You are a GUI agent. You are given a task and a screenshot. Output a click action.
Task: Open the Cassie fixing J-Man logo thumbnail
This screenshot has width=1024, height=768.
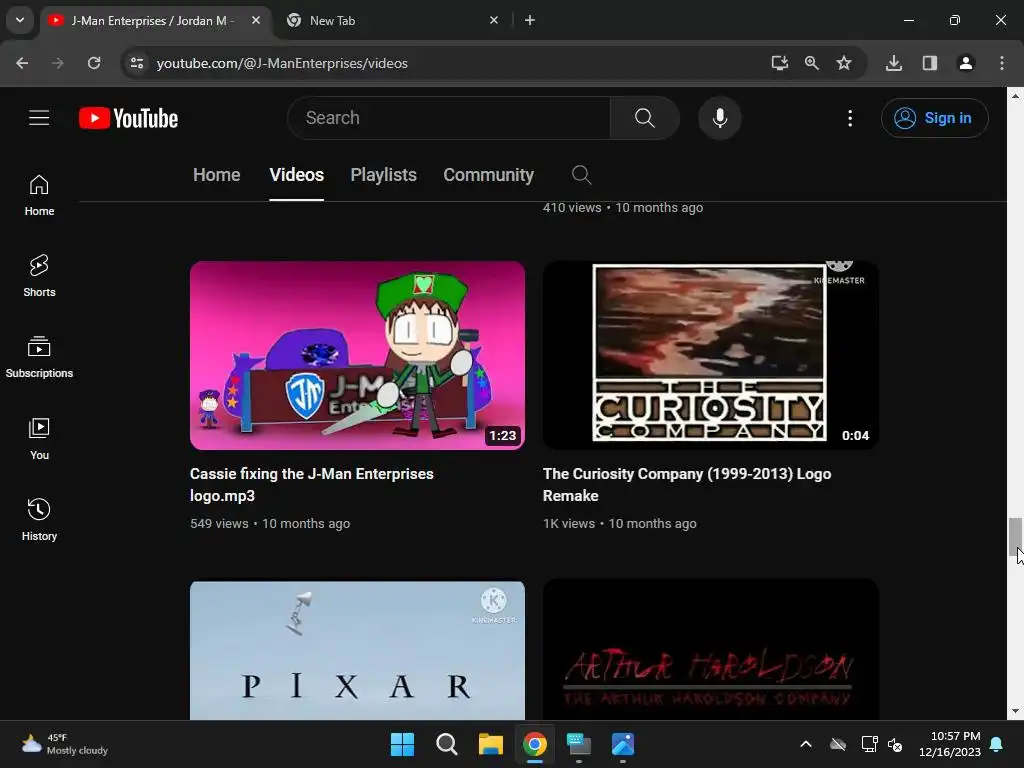[x=357, y=355]
